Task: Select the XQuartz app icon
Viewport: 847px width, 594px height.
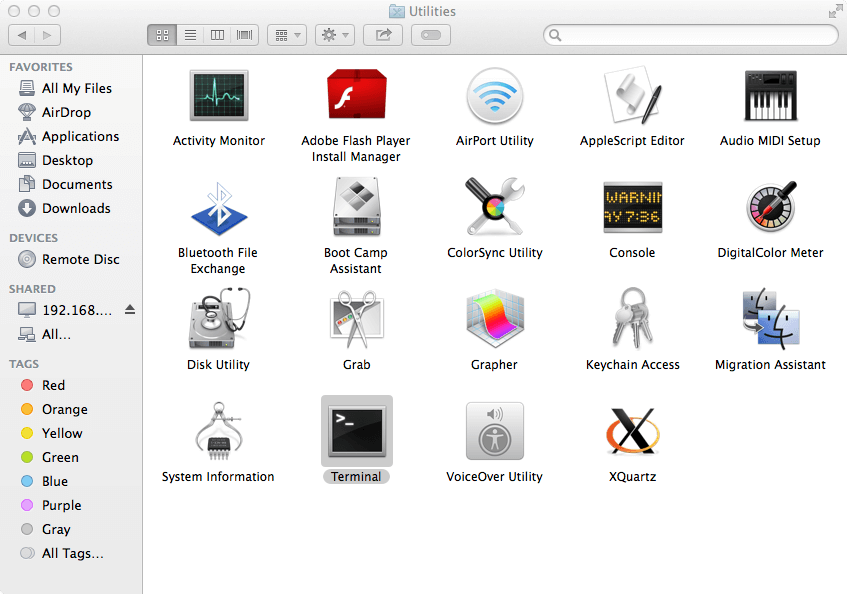Action: coord(633,431)
